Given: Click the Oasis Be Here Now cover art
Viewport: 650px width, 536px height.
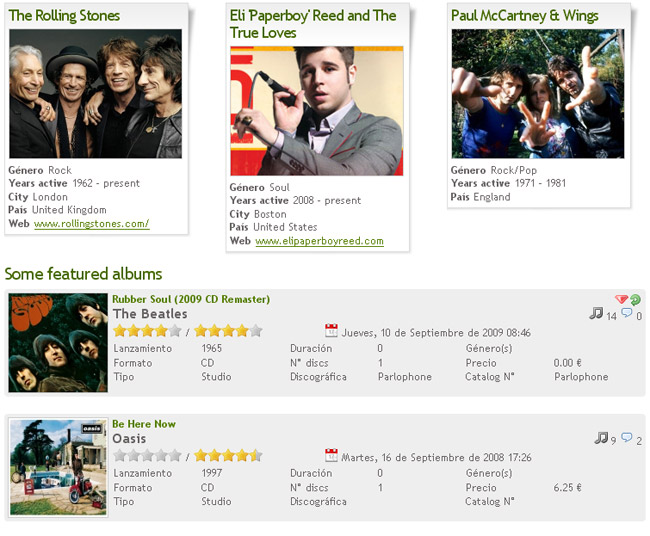Looking at the screenshot, I should click(57, 467).
